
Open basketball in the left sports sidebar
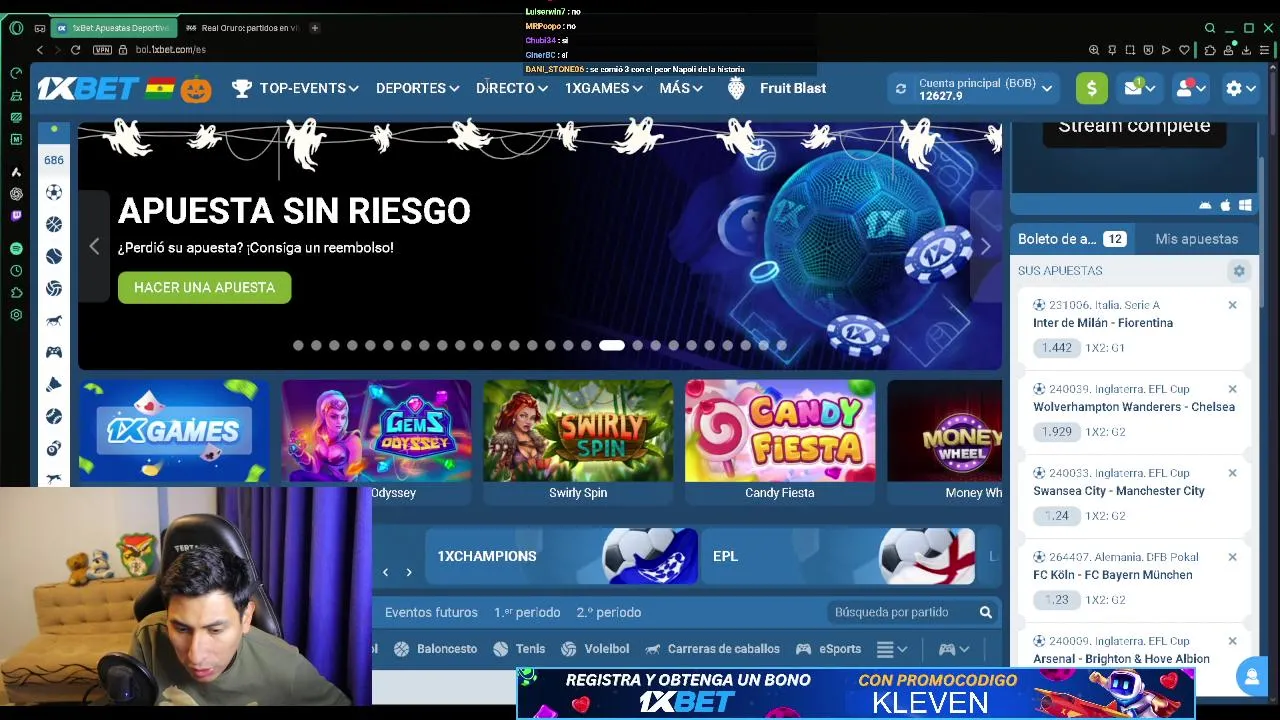[x=54, y=224]
